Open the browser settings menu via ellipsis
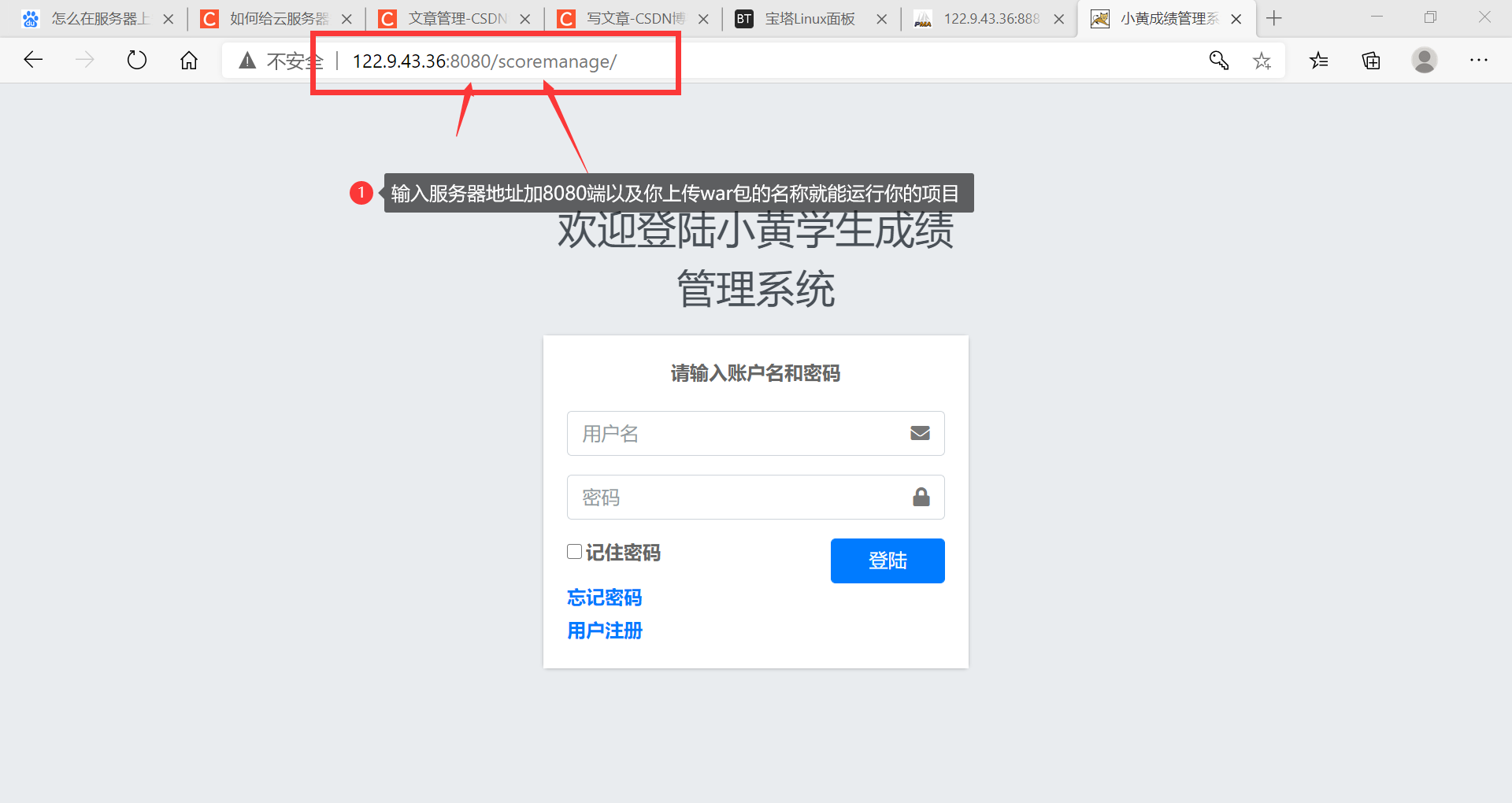Screen dimensions: 1512x803 coord(1479,60)
